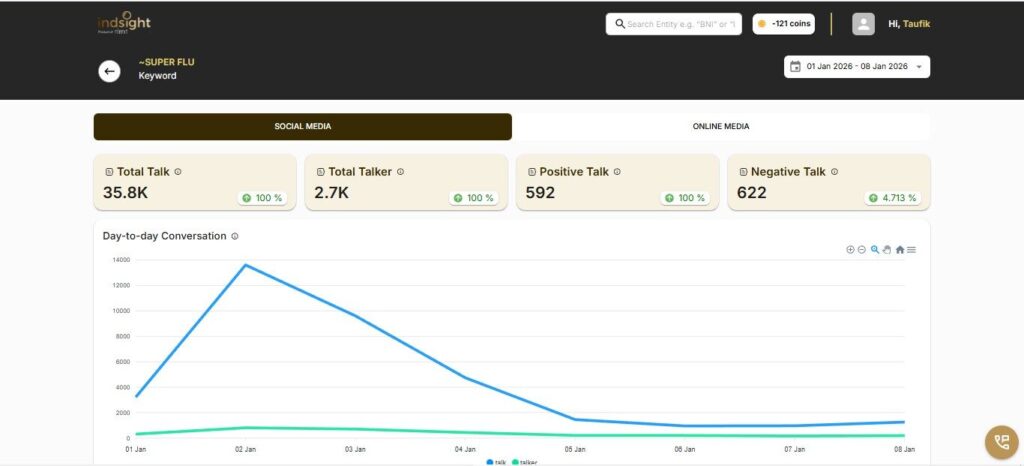The image size is (1024, 466).
Task: Click the 8000 y-axis label
Action: coord(123,336)
